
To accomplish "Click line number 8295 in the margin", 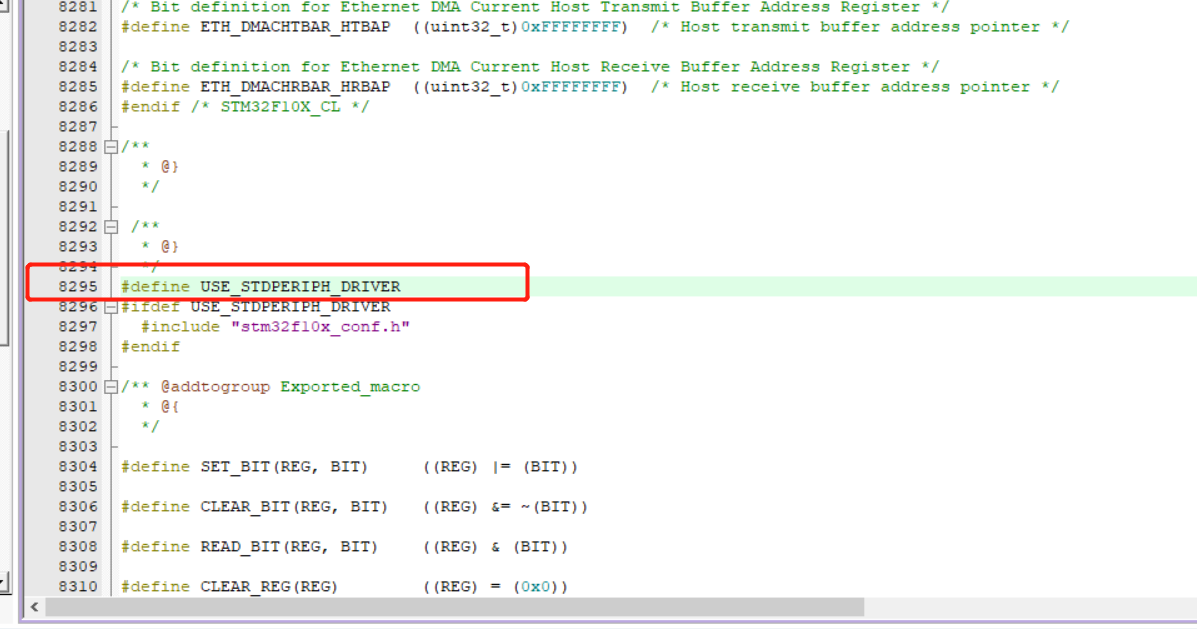I will click(x=80, y=286).
